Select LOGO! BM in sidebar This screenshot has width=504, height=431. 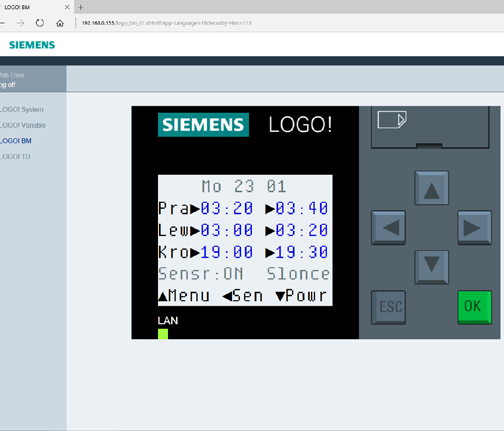click(x=16, y=141)
